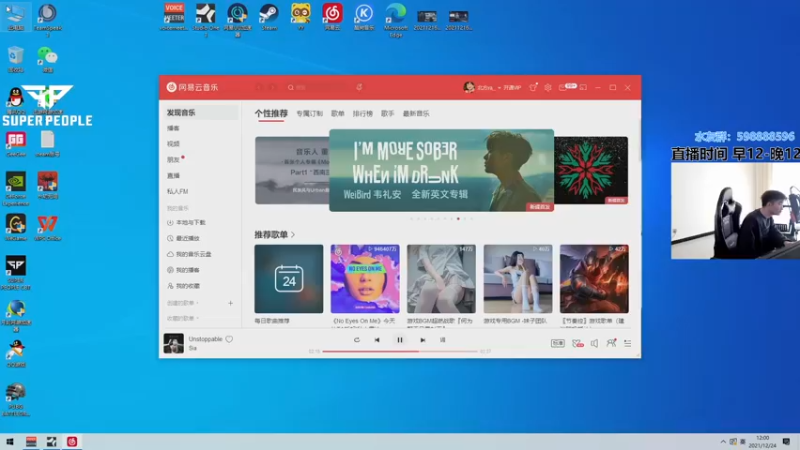Select the Studio One desktop shortcut
800x450 pixels.
206,19
